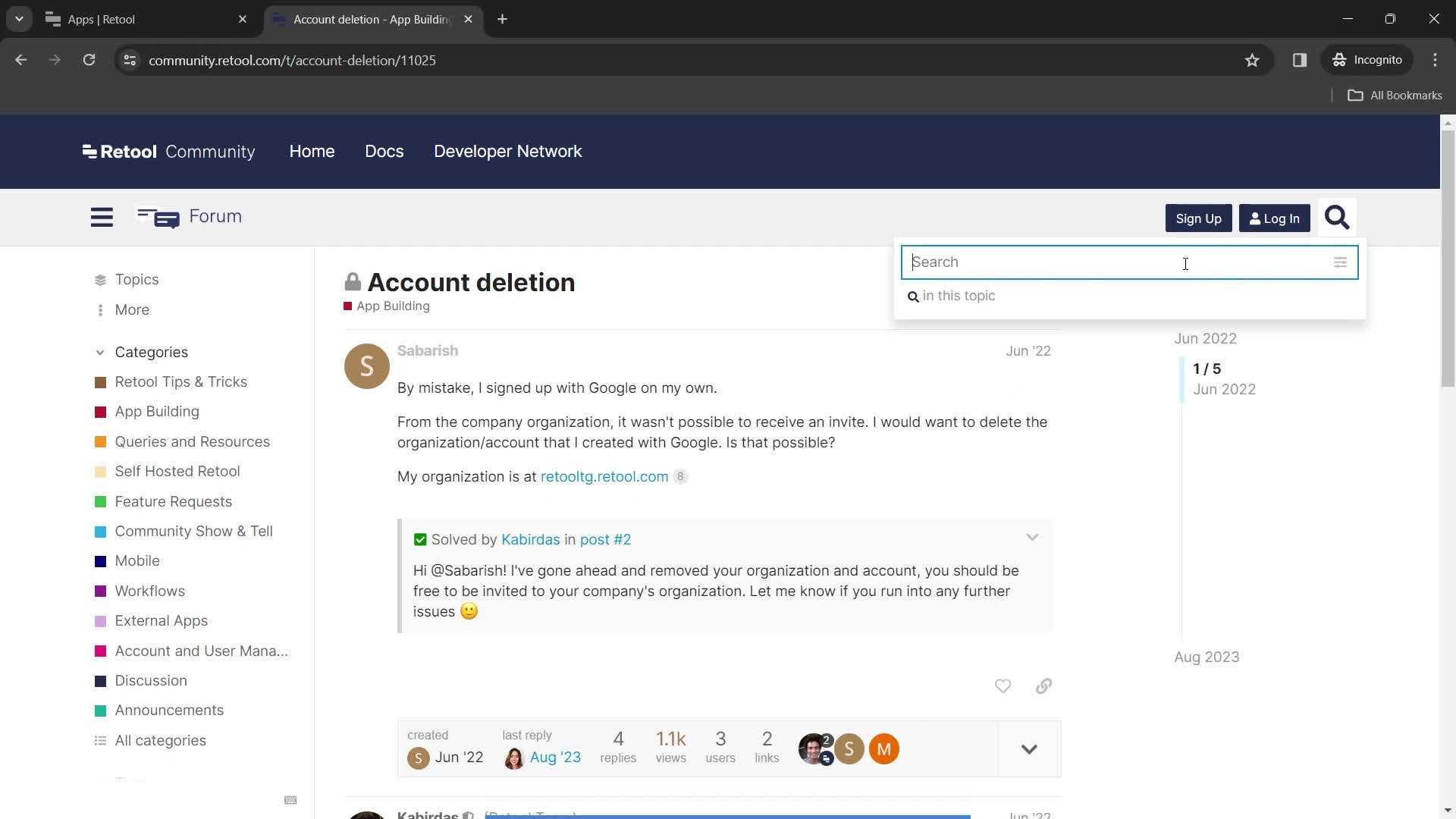Image resolution: width=1456 pixels, height=819 pixels.
Task: Like the first post with heart icon
Action: [1003, 686]
